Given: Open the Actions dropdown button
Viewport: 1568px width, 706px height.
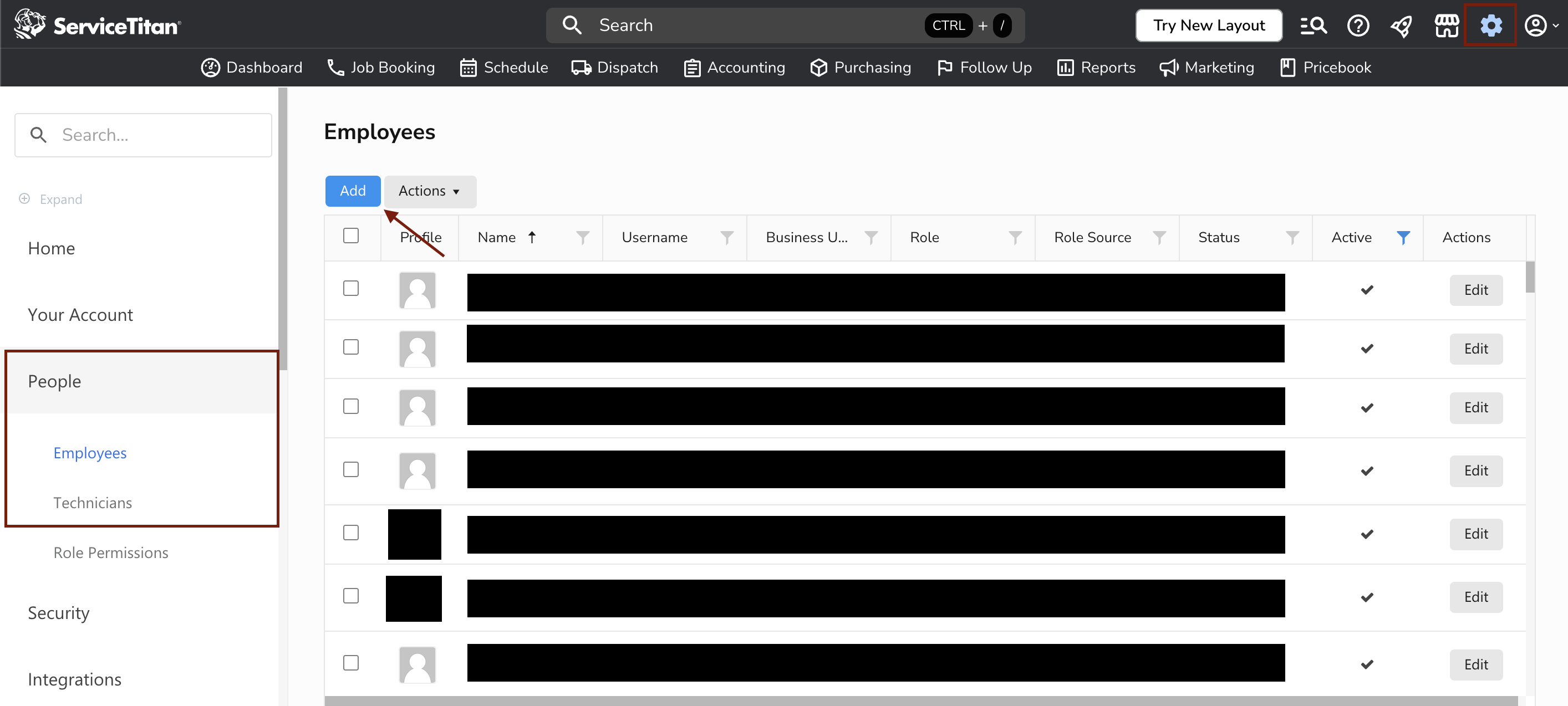Looking at the screenshot, I should coord(430,191).
